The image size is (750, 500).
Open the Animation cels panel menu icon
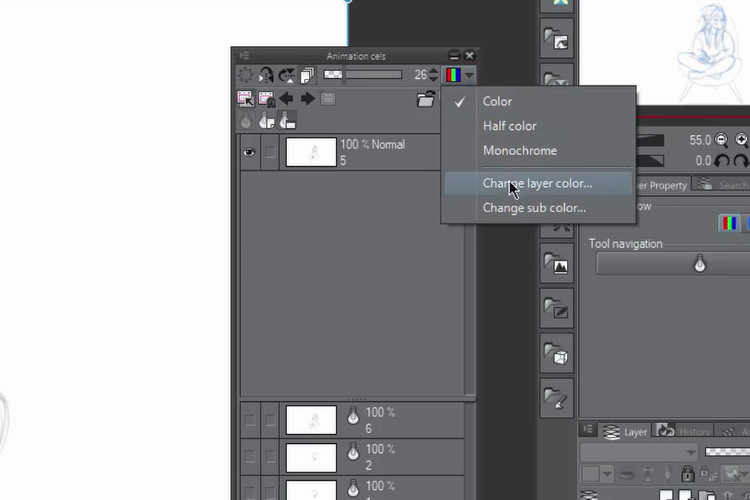coord(244,56)
